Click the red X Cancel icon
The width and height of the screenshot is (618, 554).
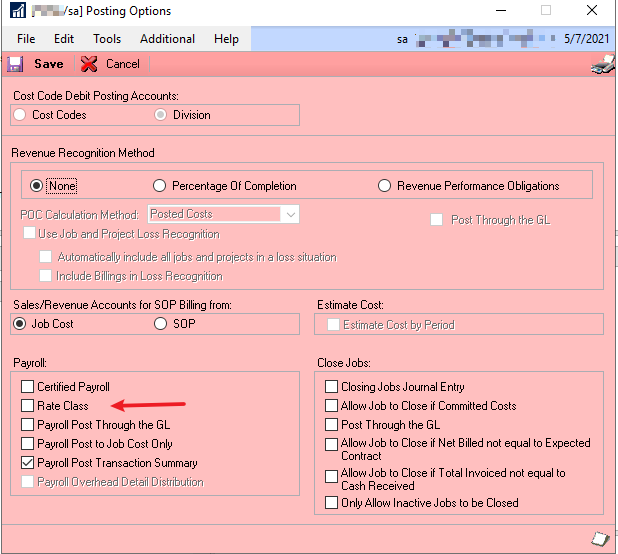pos(89,64)
